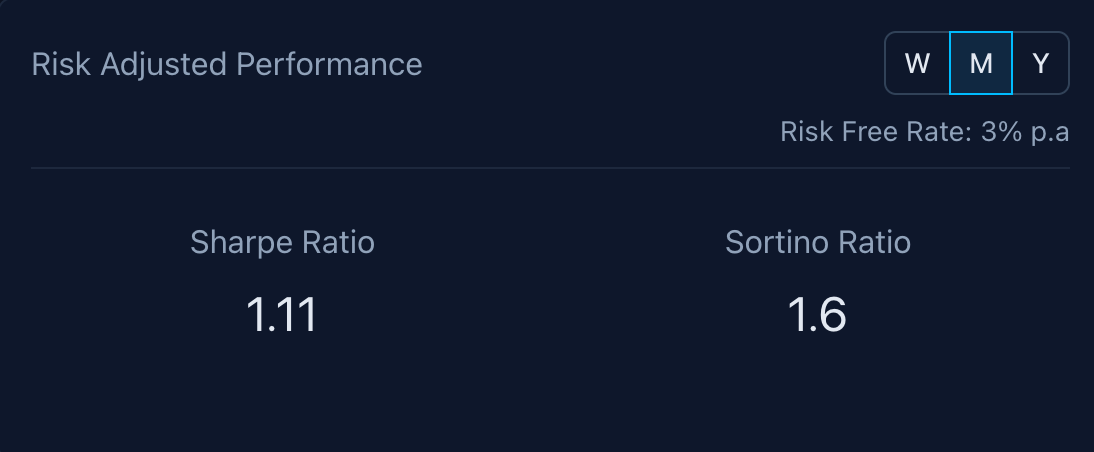
Task: Click the Sharpe Ratio label
Action: coord(282,242)
